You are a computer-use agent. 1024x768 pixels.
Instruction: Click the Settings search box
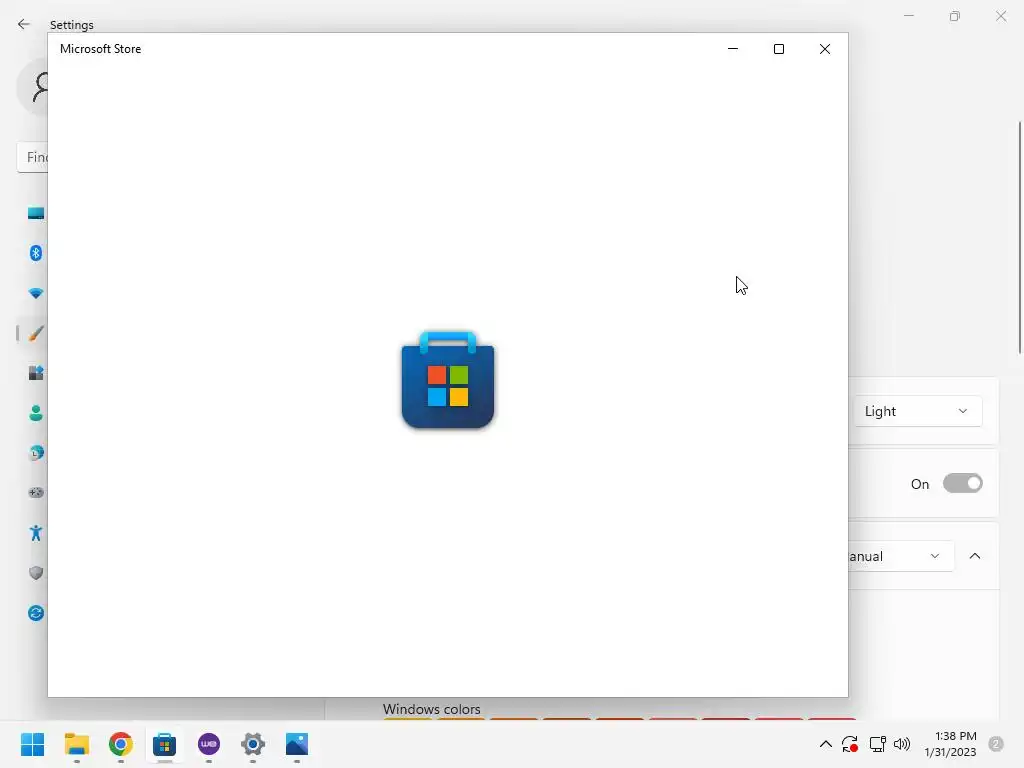(33, 157)
